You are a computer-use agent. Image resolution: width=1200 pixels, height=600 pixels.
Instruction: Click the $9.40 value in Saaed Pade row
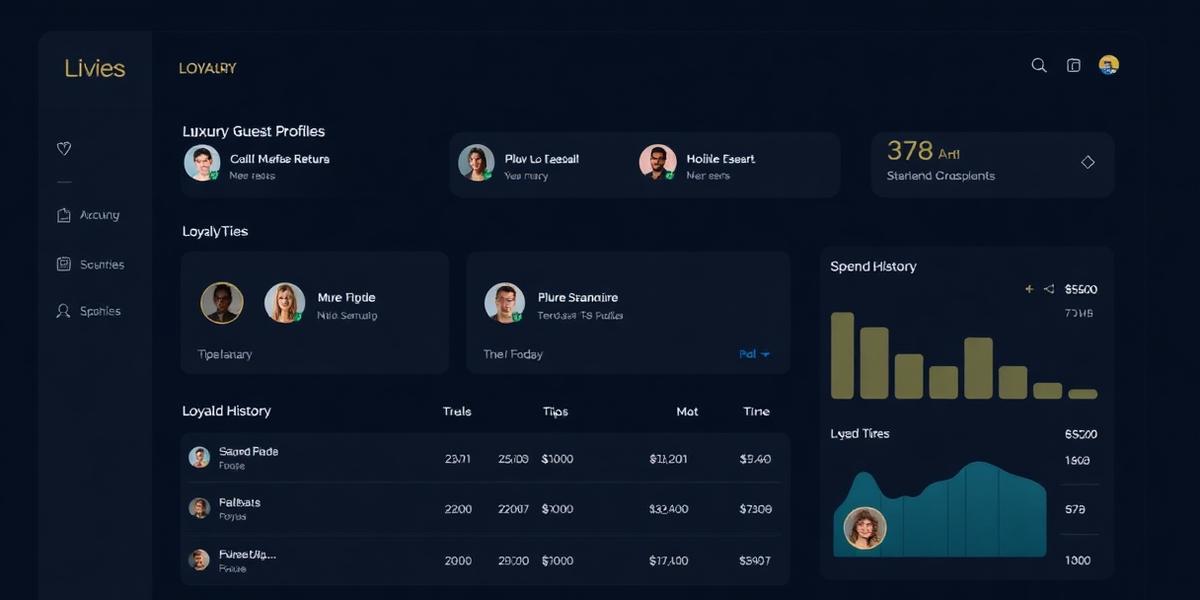coord(755,459)
